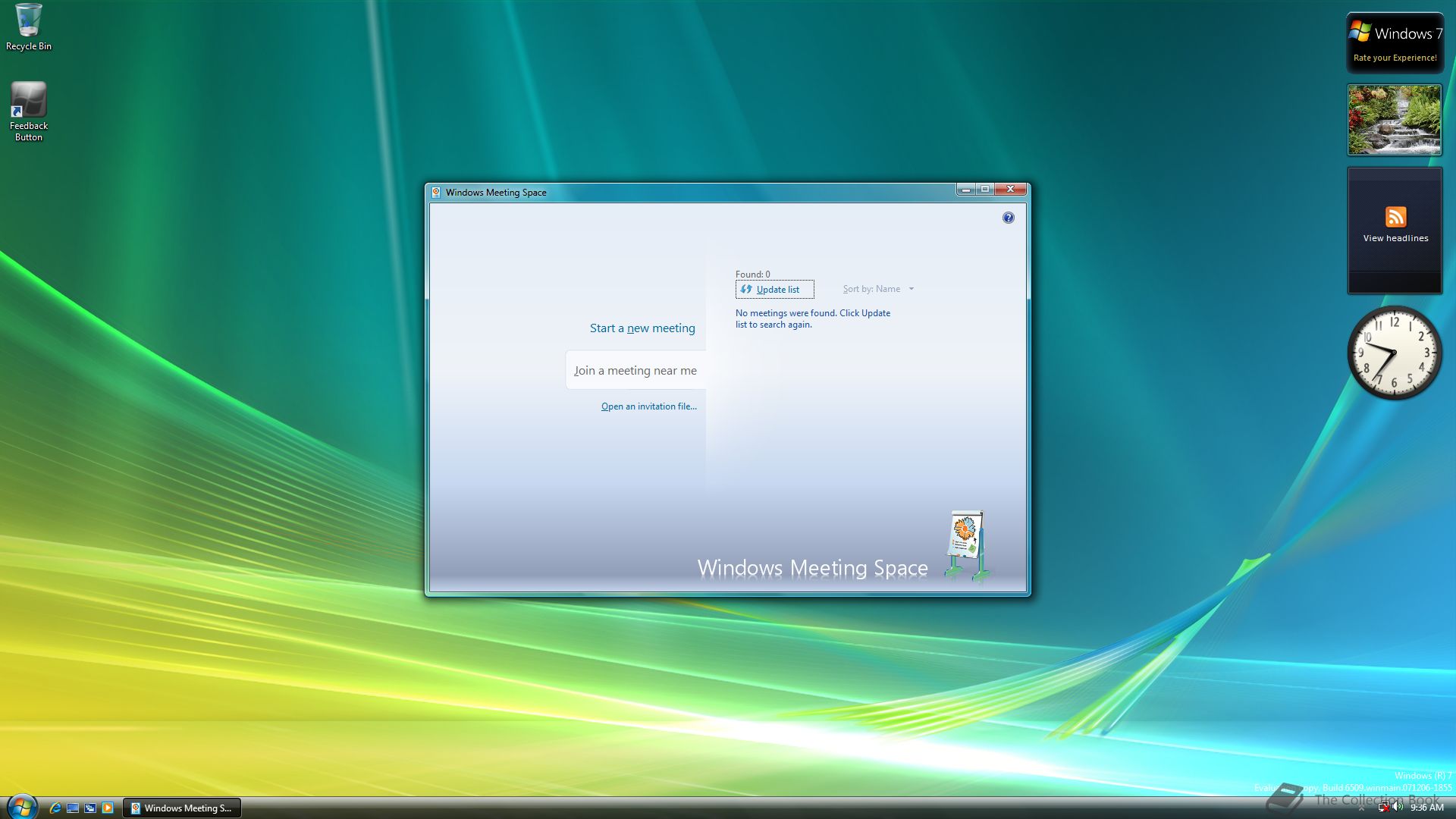Open the Windows Start orb
The height and width of the screenshot is (819, 1456).
pos(21,807)
